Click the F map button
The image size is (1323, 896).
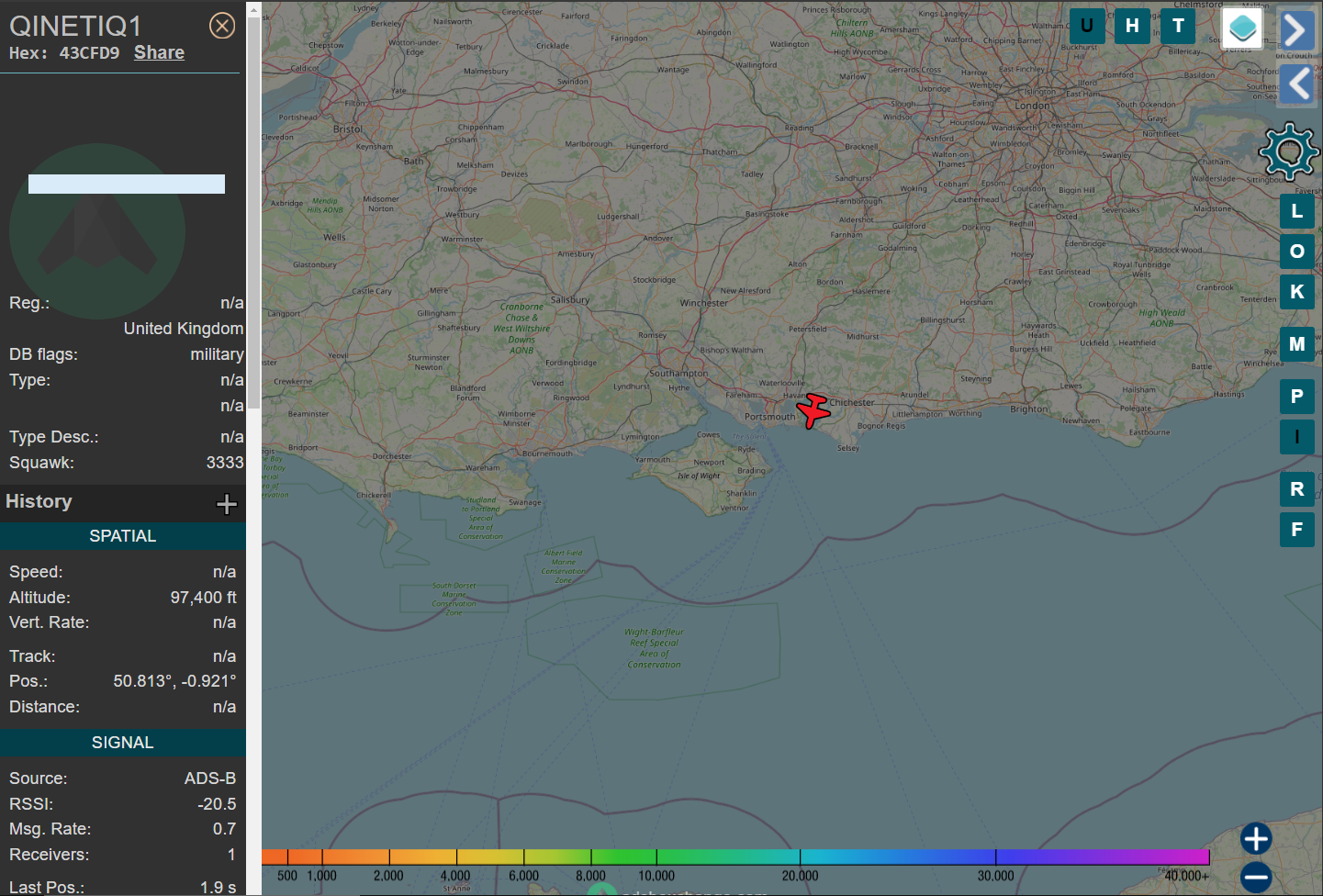click(x=1296, y=530)
